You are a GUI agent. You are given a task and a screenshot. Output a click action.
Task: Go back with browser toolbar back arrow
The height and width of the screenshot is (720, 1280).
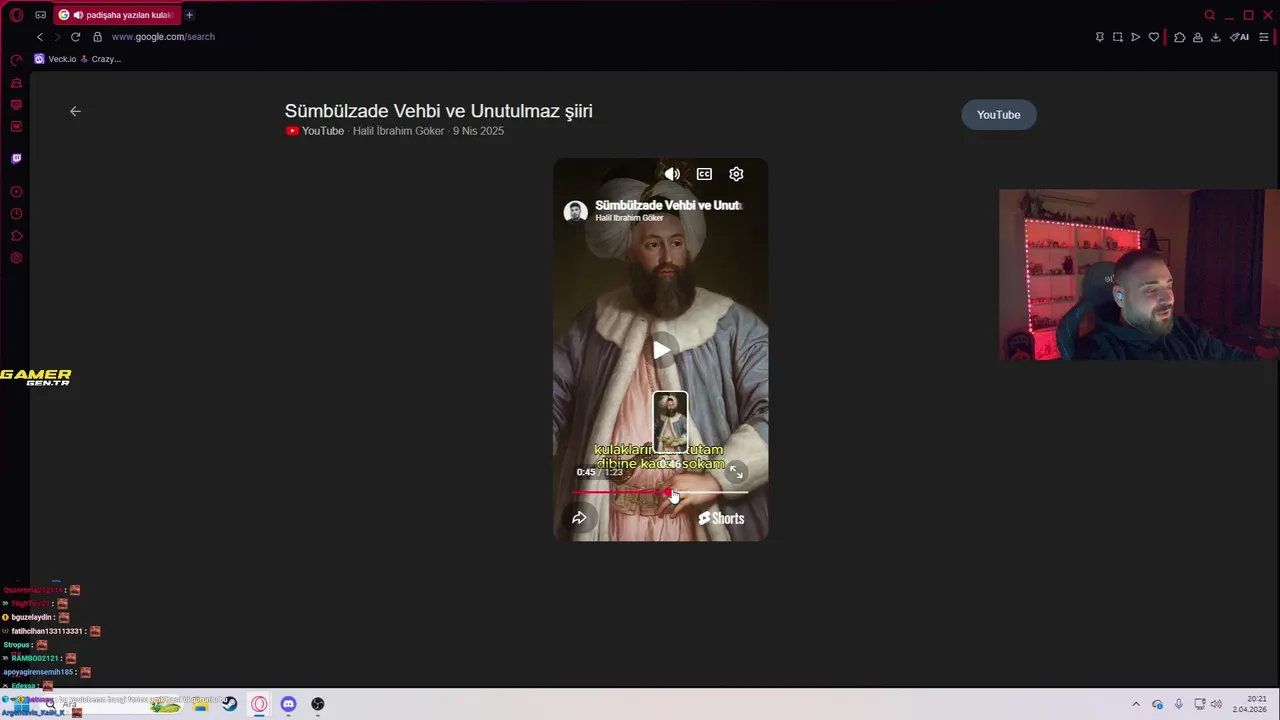pyautogui.click(x=40, y=37)
